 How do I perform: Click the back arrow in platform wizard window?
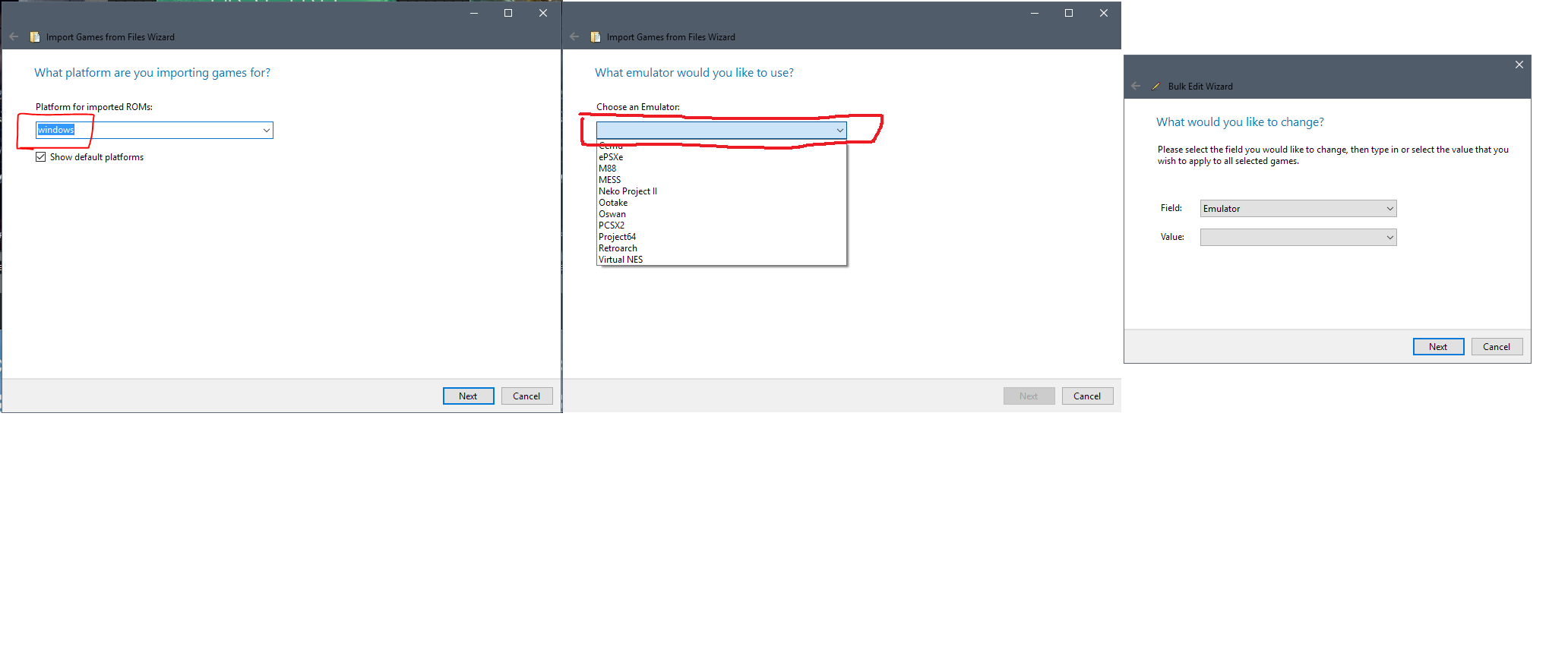click(14, 36)
